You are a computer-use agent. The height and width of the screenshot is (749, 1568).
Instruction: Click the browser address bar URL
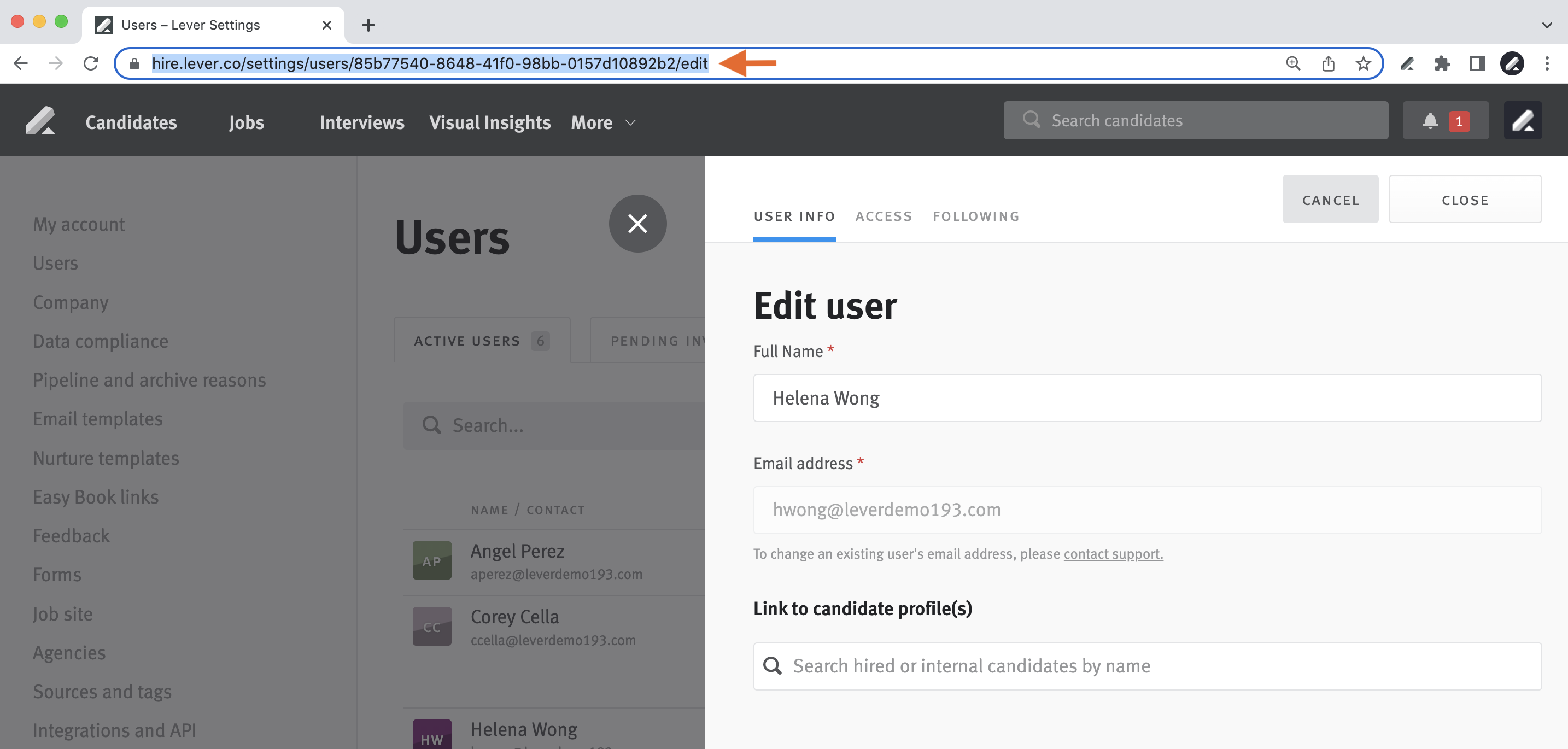430,63
